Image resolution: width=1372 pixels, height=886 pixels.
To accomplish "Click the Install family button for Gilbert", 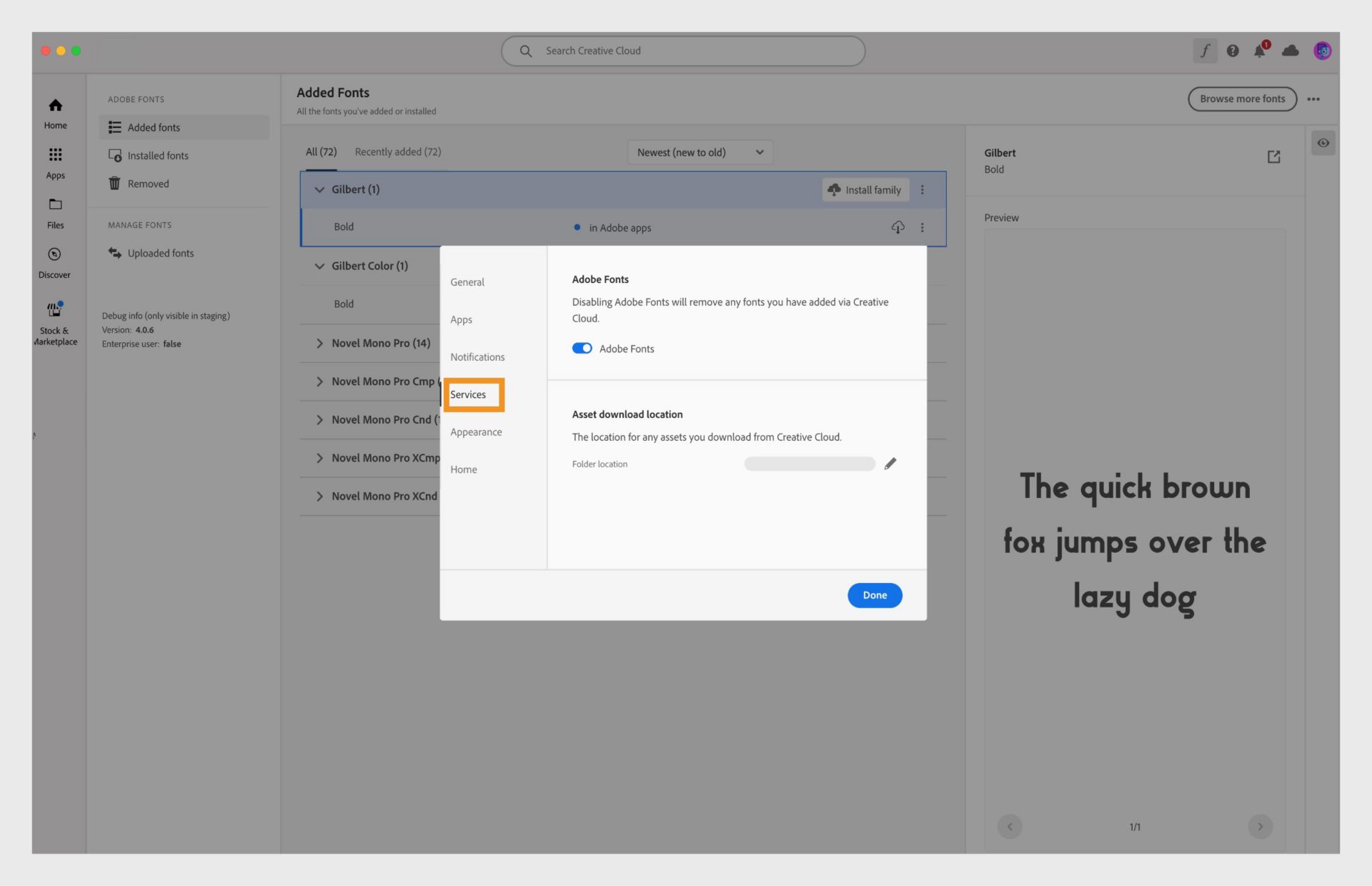I will [x=864, y=189].
